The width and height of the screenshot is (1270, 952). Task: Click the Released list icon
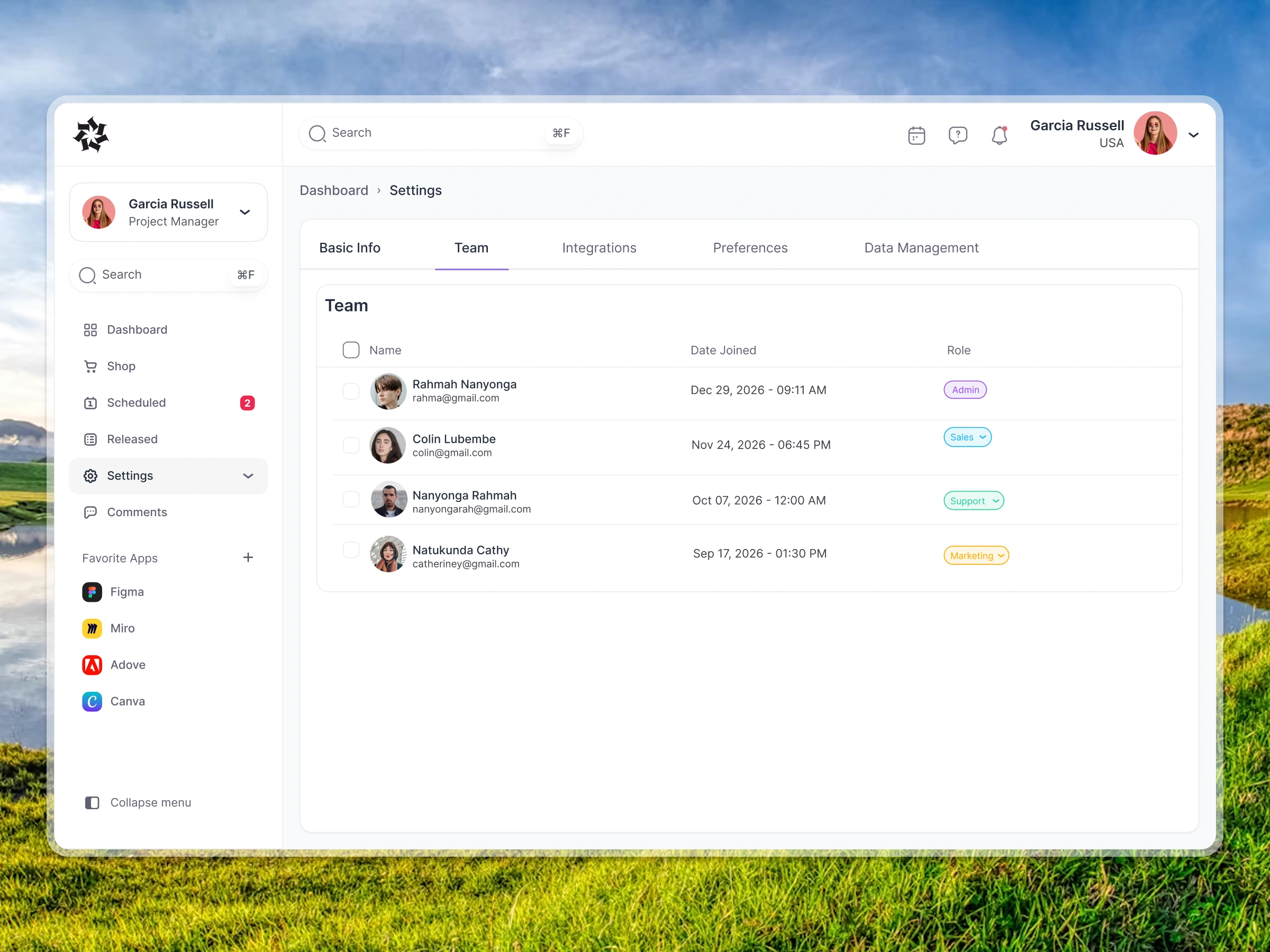pos(90,440)
